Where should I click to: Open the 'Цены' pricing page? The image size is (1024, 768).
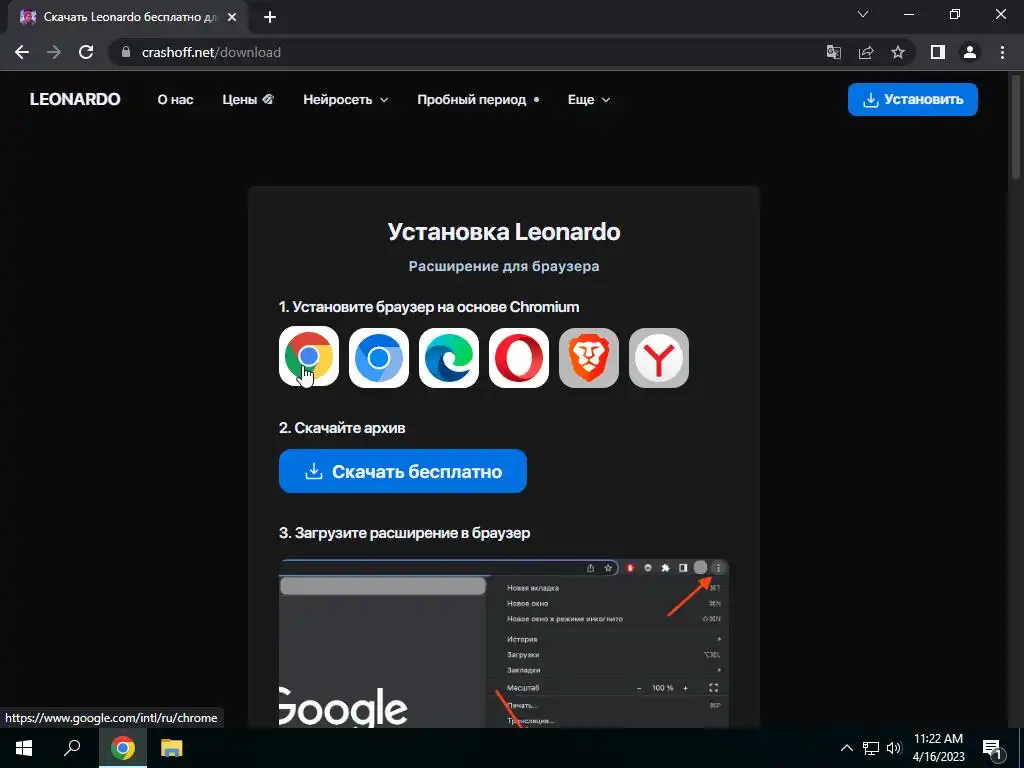[x=248, y=99]
